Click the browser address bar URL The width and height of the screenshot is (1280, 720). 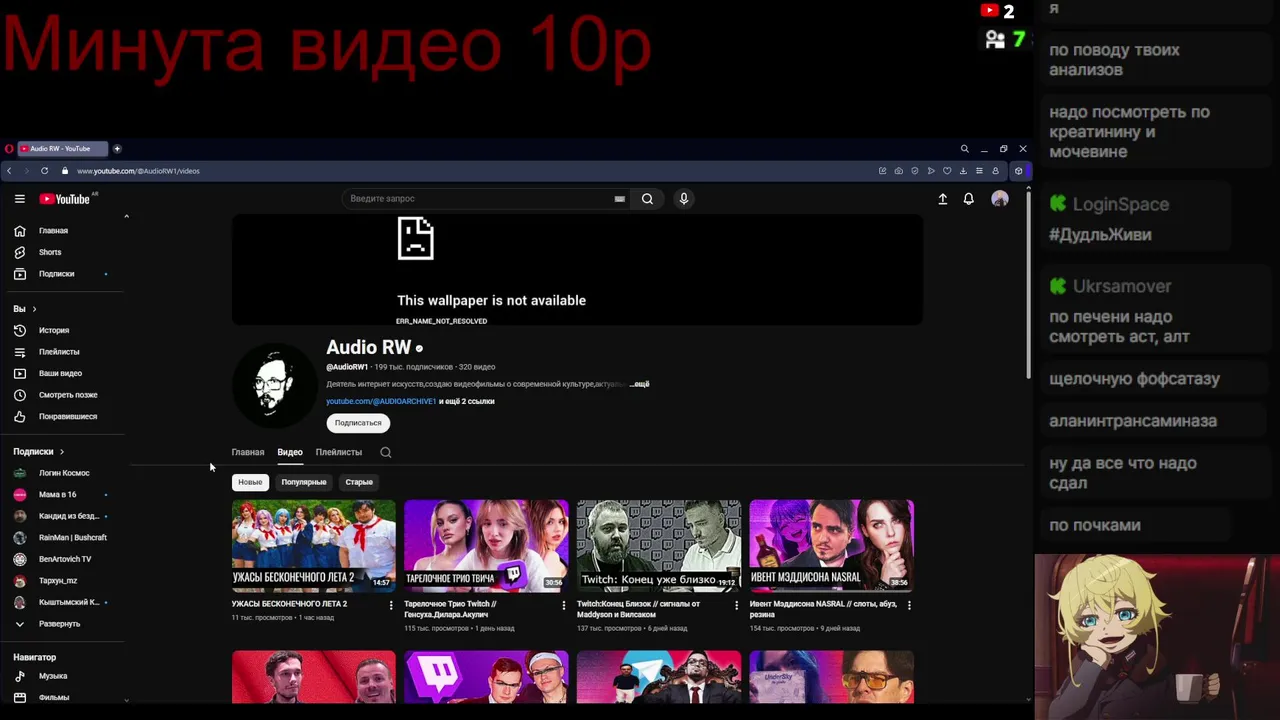click(138, 171)
